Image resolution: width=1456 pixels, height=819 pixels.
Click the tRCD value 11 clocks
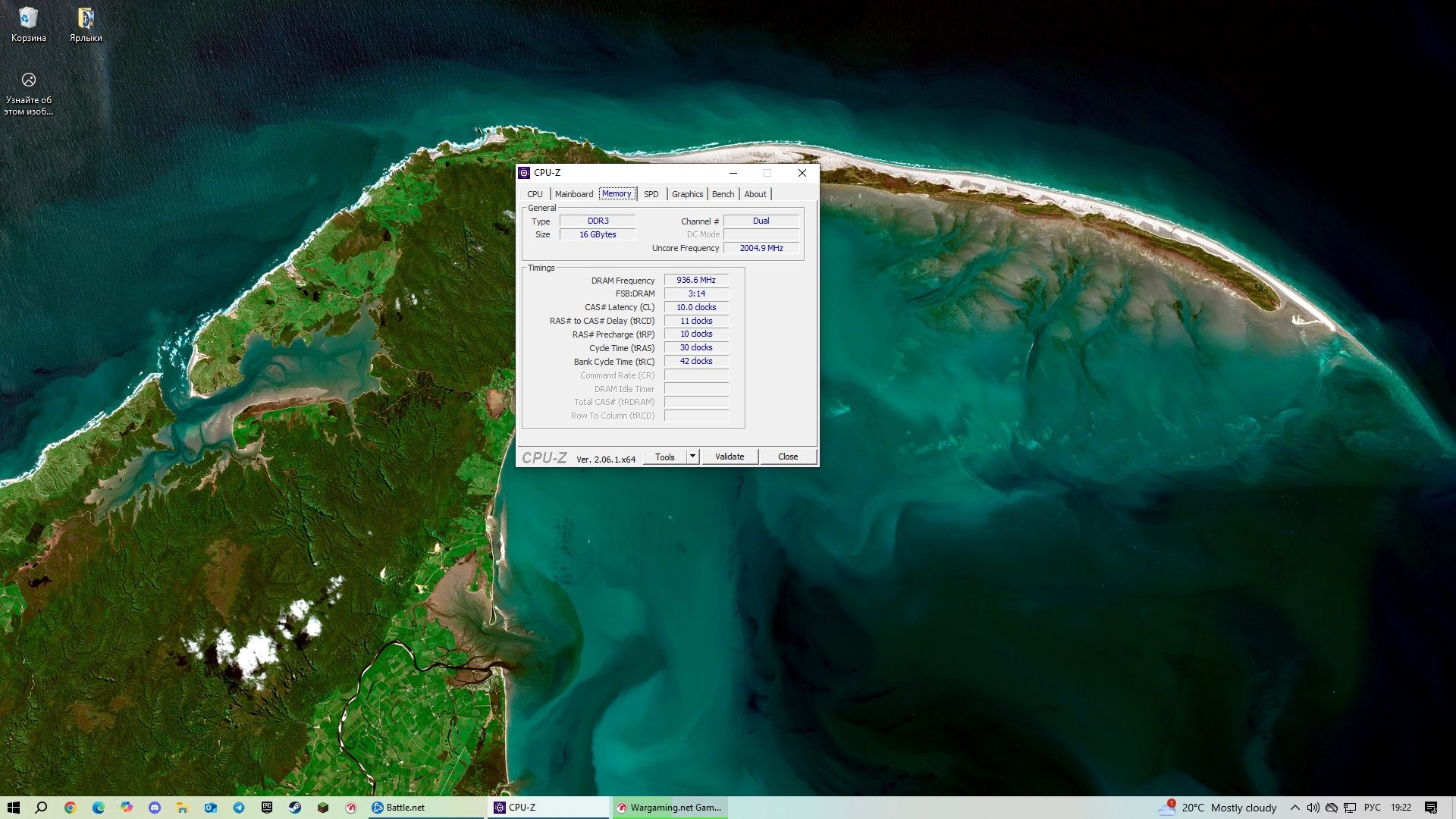click(696, 321)
